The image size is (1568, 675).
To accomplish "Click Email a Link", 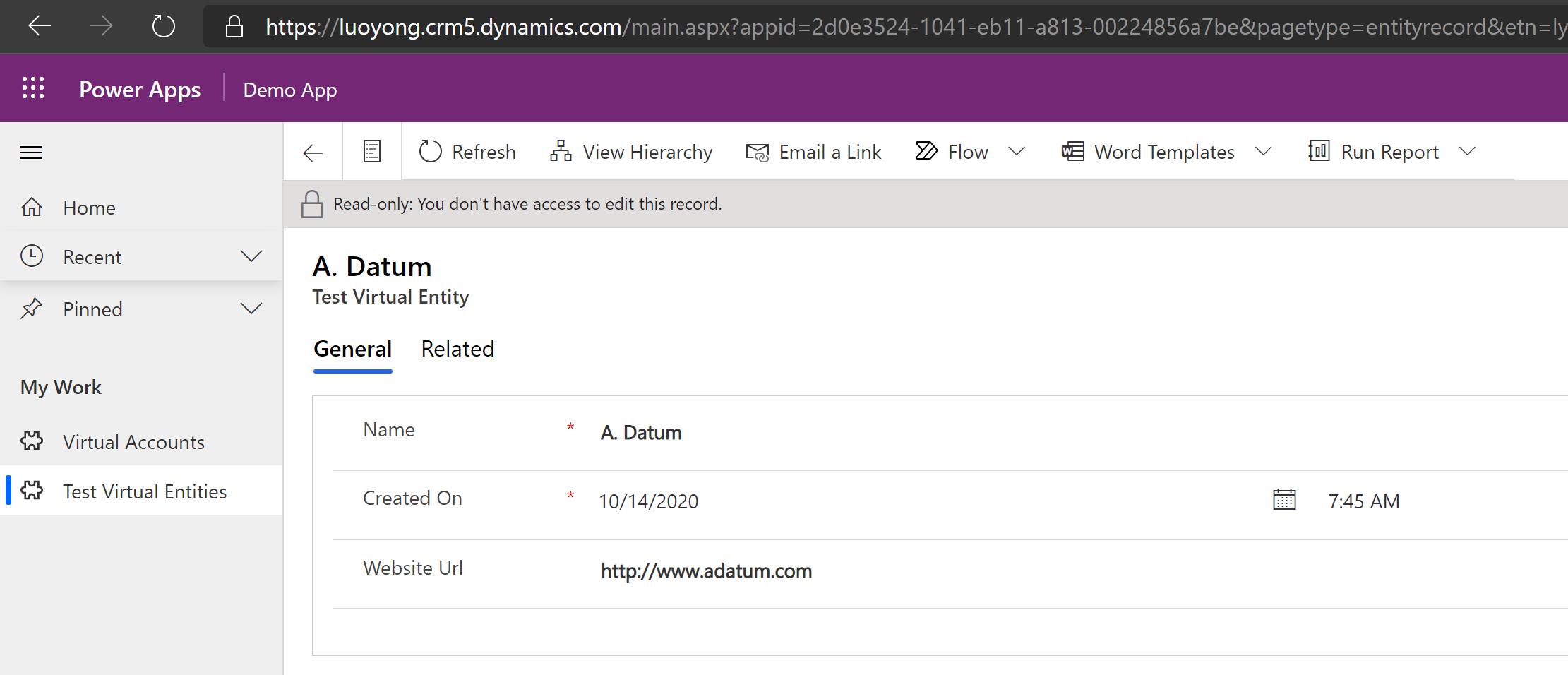I will click(x=813, y=152).
